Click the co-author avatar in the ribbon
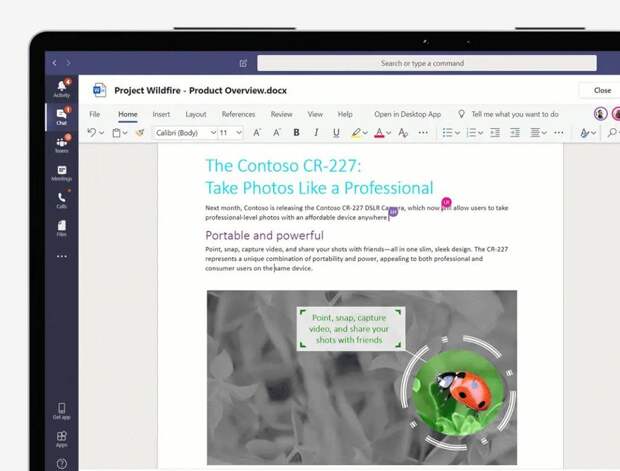The width and height of the screenshot is (620, 471). click(x=600, y=114)
